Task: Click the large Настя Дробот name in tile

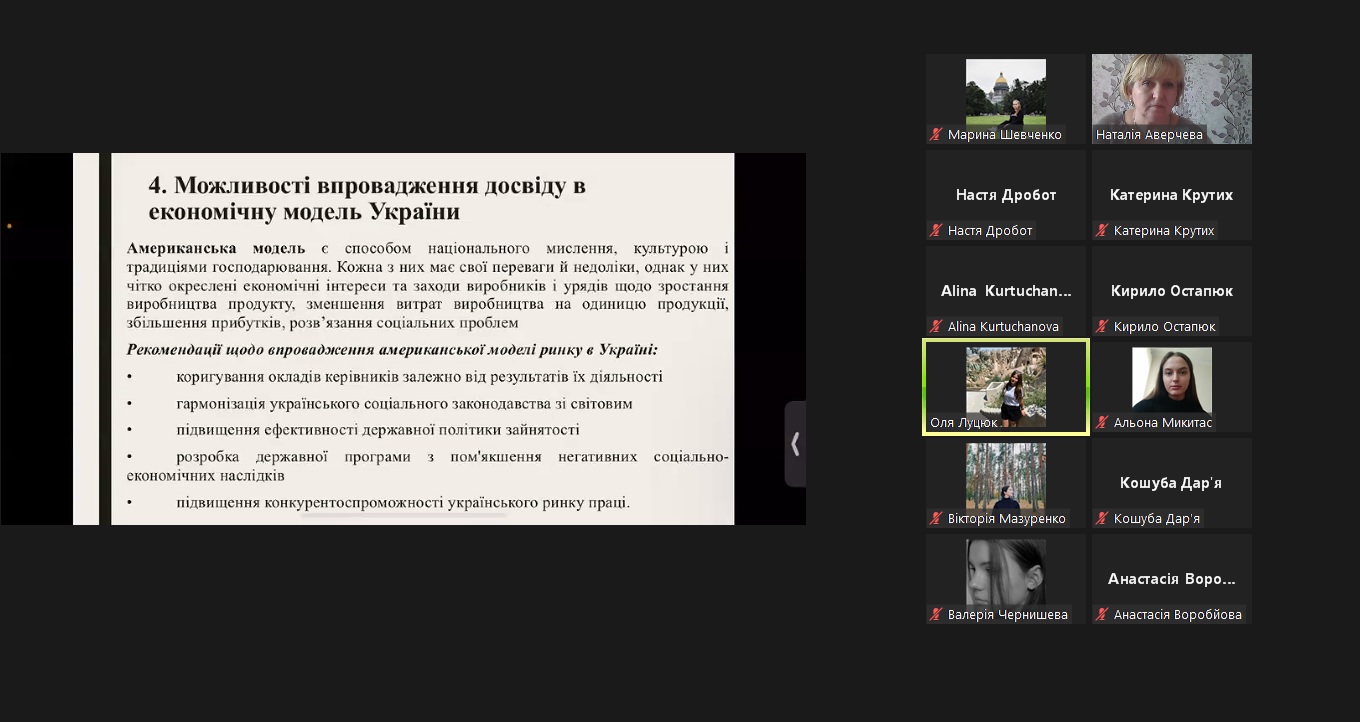Action: pyautogui.click(x=1005, y=195)
